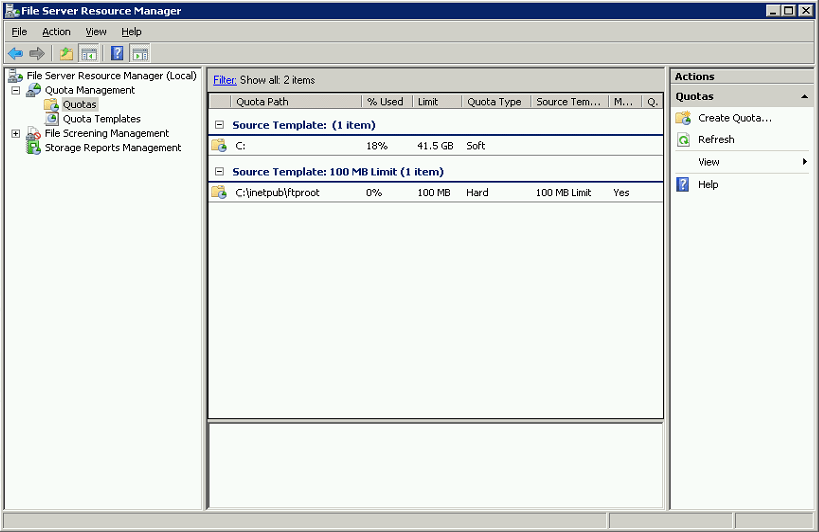
Task: Open the Help menu in the menu bar
Action: (x=132, y=32)
